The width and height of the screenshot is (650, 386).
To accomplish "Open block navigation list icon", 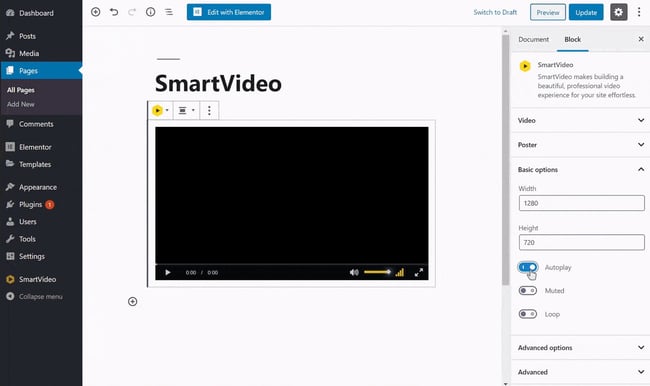I will click(x=169, y=12).
